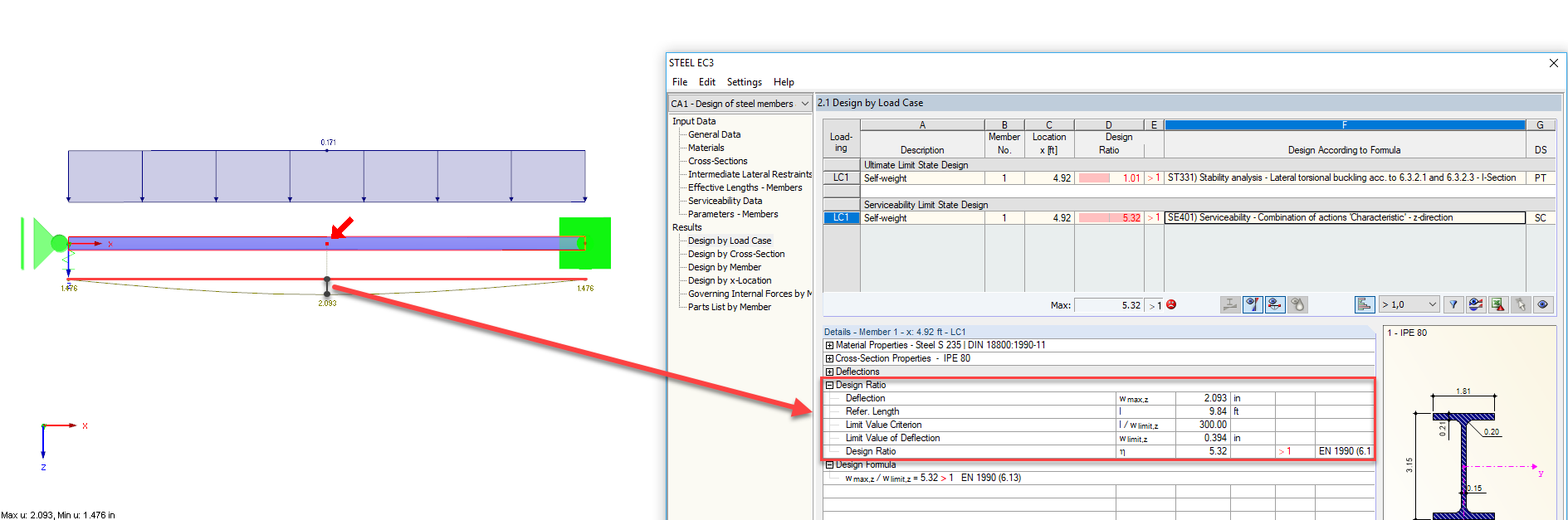Click the blue filter funnel icon

(1453, 304)
